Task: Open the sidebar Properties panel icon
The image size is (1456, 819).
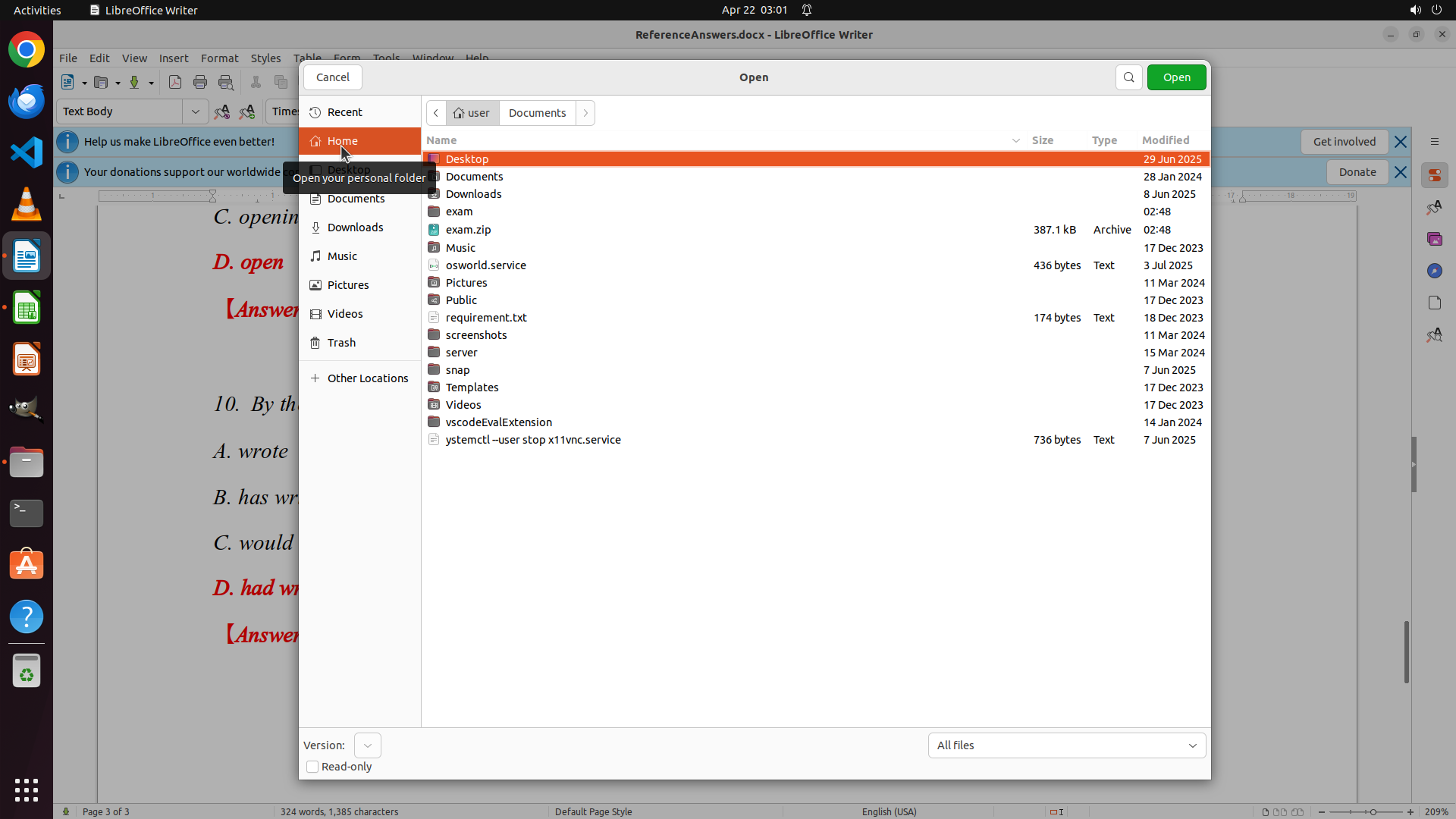Action: (x=1434, y=175)
